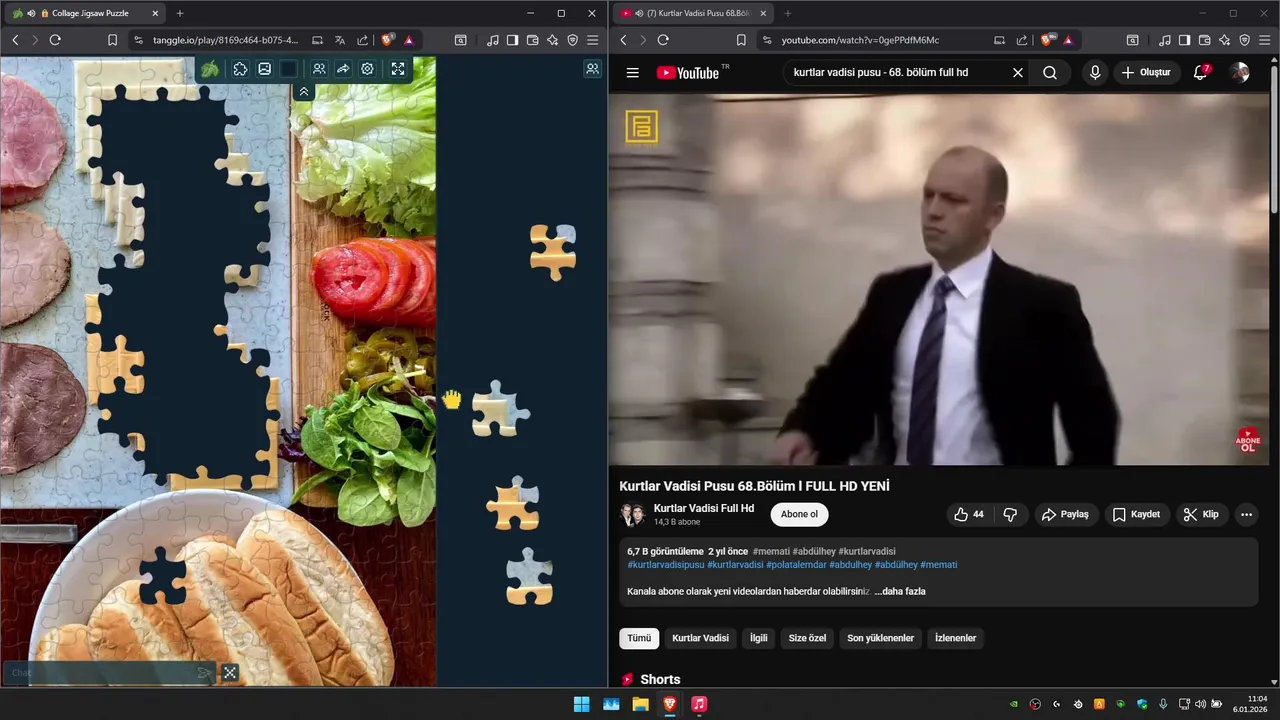Select the Kurtlar Vadisi Pusu YouTube tab

click(x=692, y=13)
